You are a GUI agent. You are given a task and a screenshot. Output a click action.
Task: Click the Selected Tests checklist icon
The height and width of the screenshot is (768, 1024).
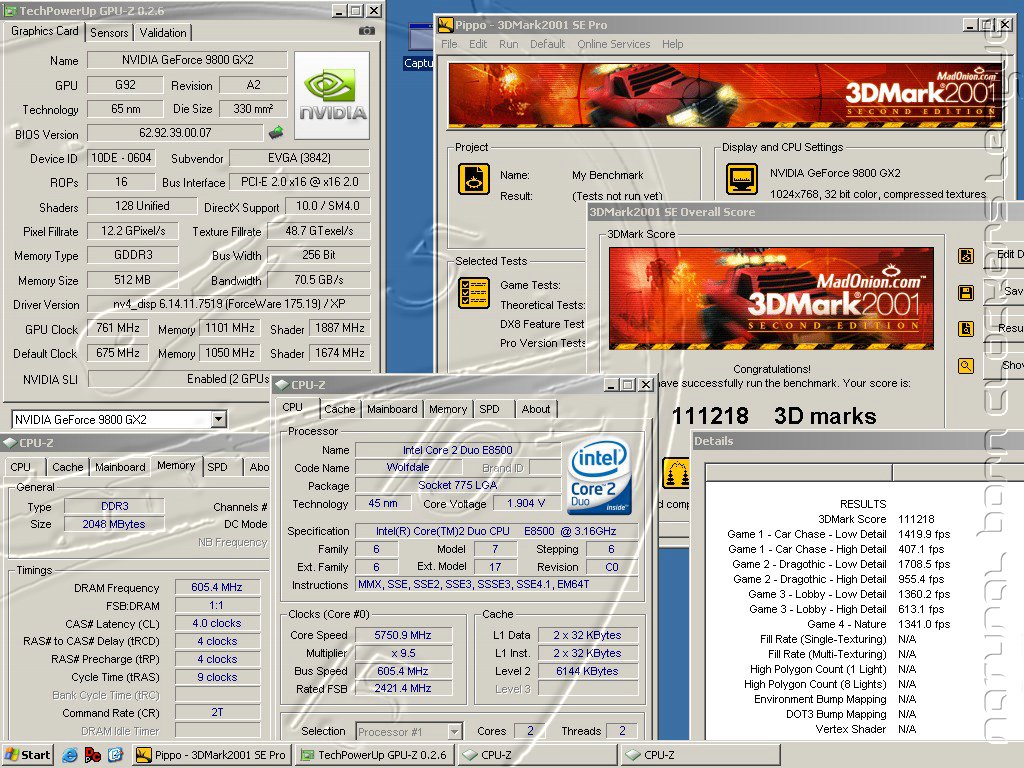pos(473,293)
